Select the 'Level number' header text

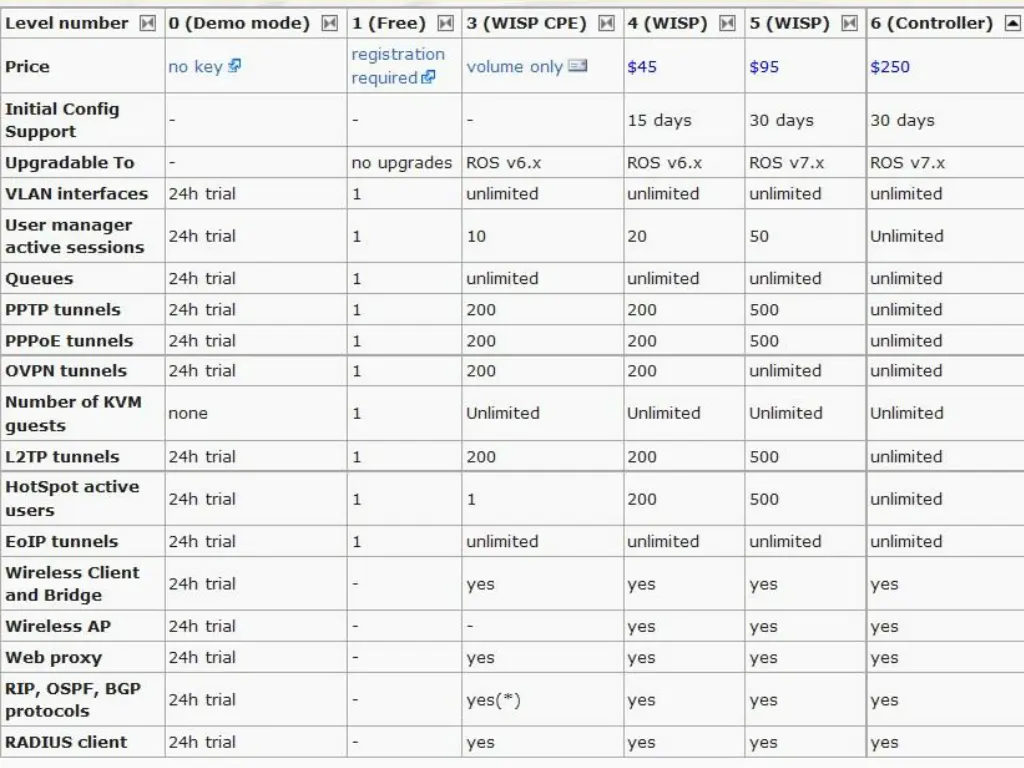point(67,24)
